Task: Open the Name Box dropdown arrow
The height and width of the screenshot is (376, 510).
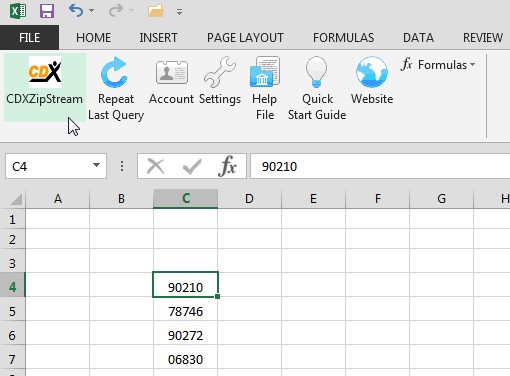Action: [96, 165]
